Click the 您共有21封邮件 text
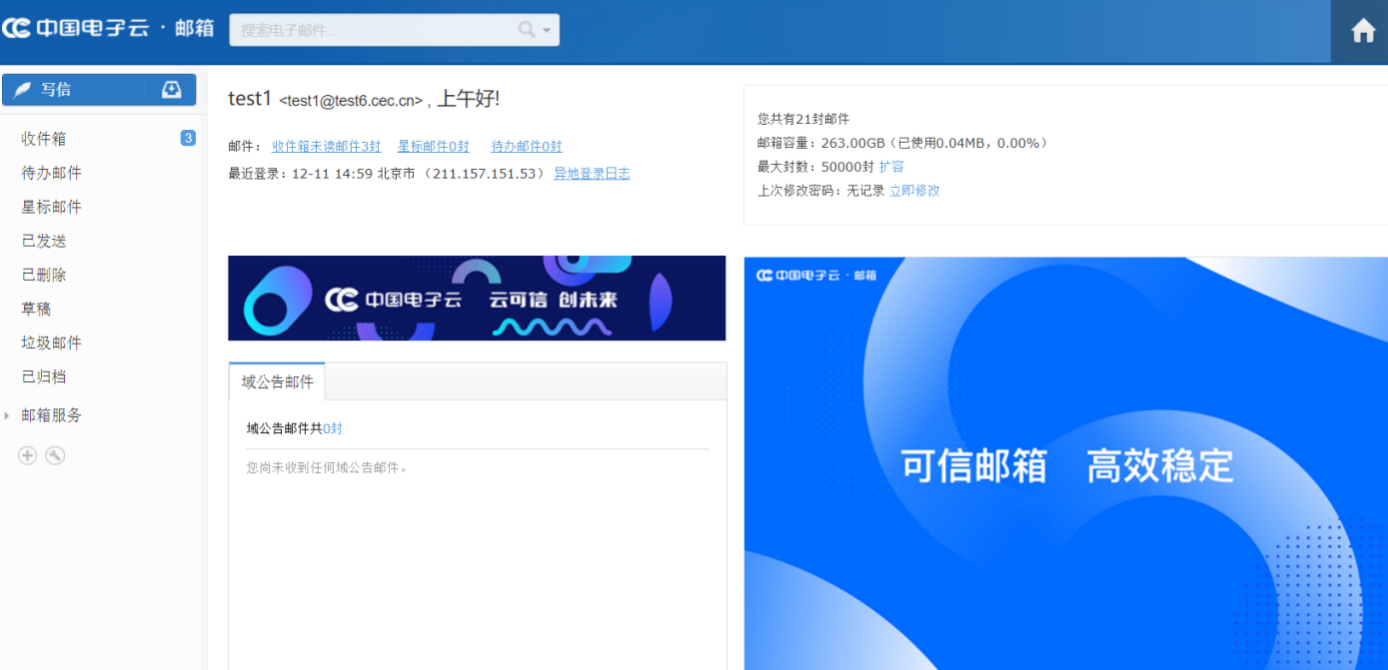The height and width of the screenshot is (670, 1388). click(803, 119)
